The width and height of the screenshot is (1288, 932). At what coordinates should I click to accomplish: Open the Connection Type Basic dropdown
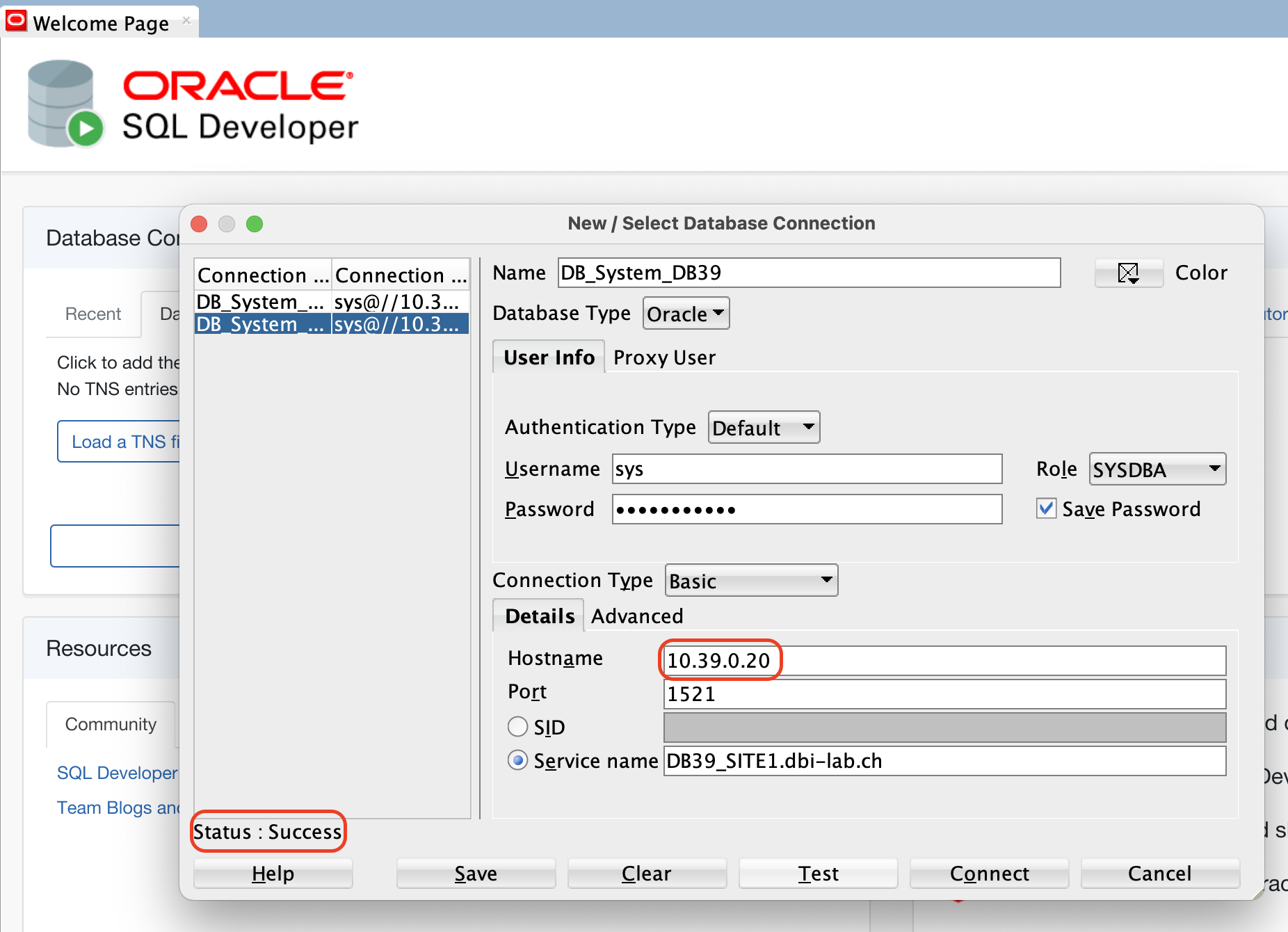pos(751,581)
